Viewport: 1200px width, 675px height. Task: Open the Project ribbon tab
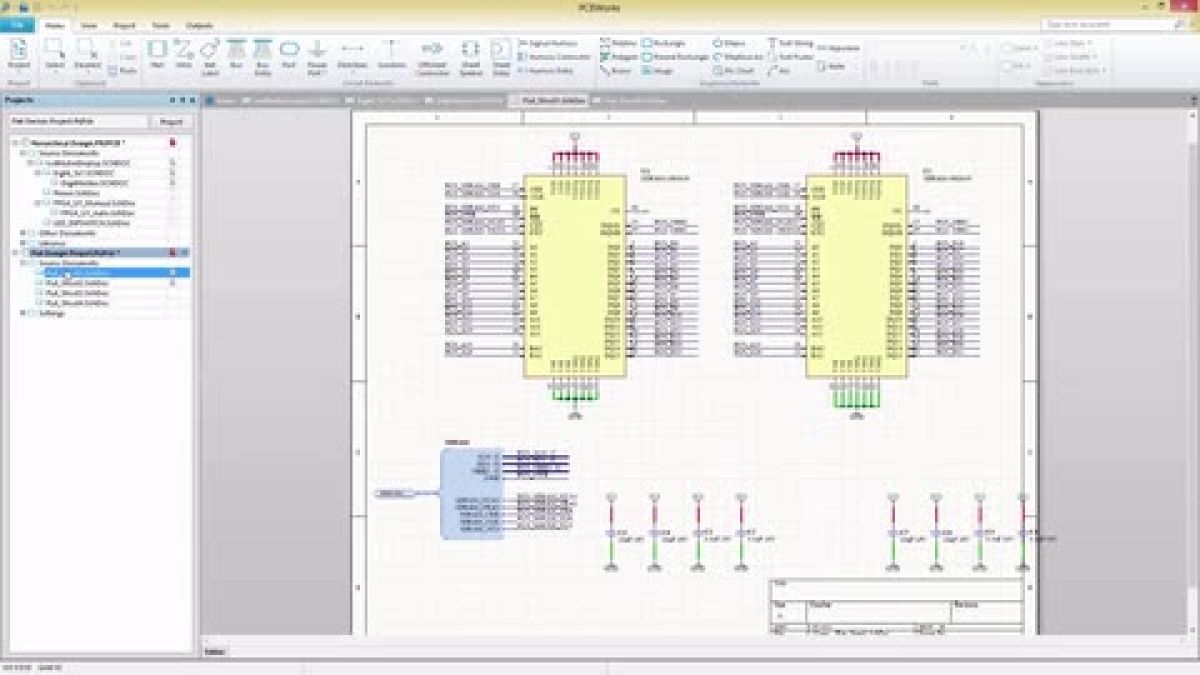(124, 25)
